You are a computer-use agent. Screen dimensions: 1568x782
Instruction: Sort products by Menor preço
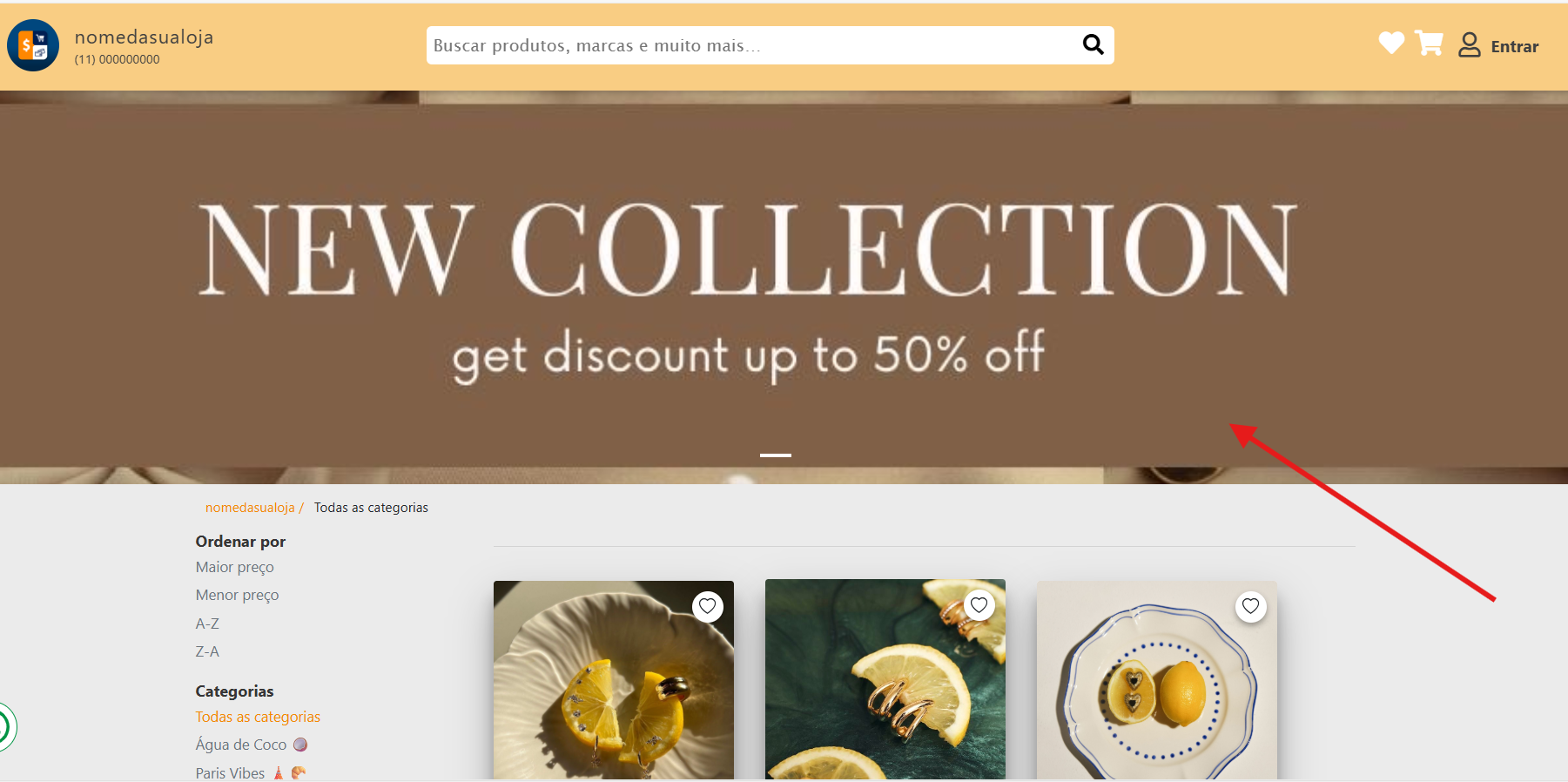click(x=237, y=595)
